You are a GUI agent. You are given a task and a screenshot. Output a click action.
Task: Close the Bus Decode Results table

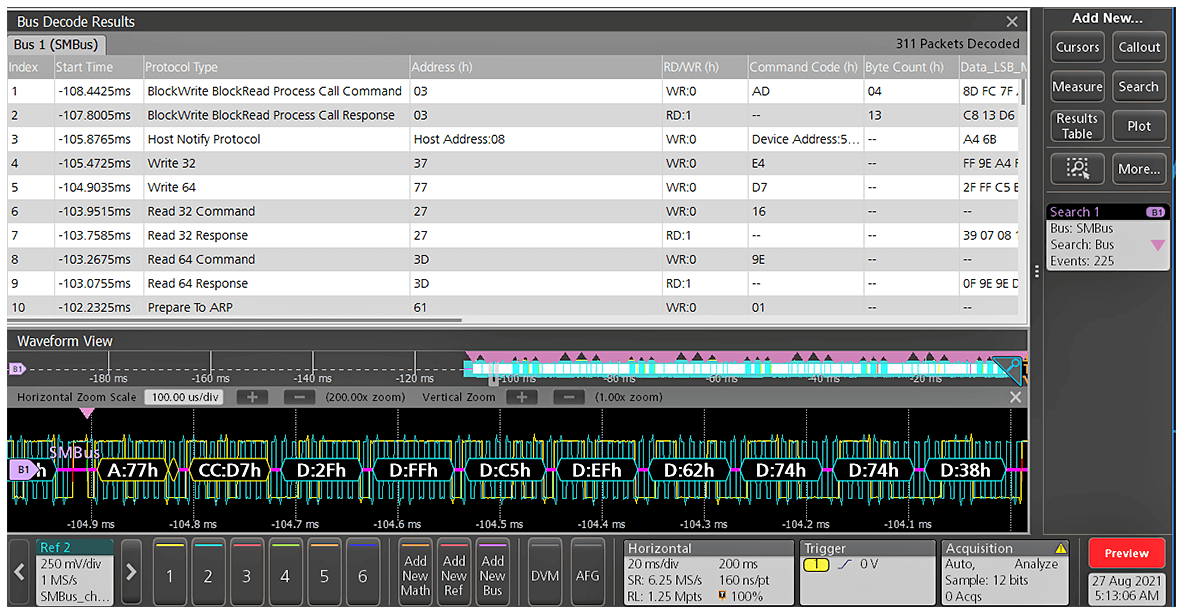tap(1012, 22)
